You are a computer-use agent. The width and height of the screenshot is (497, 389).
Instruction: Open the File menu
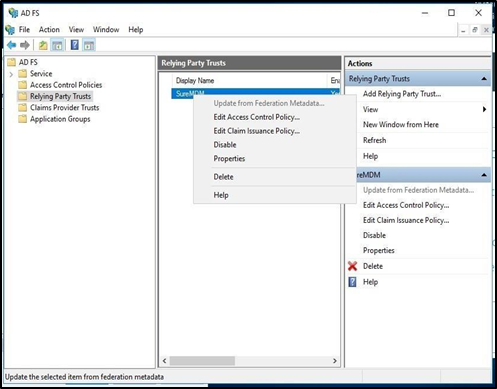point(24,30)
